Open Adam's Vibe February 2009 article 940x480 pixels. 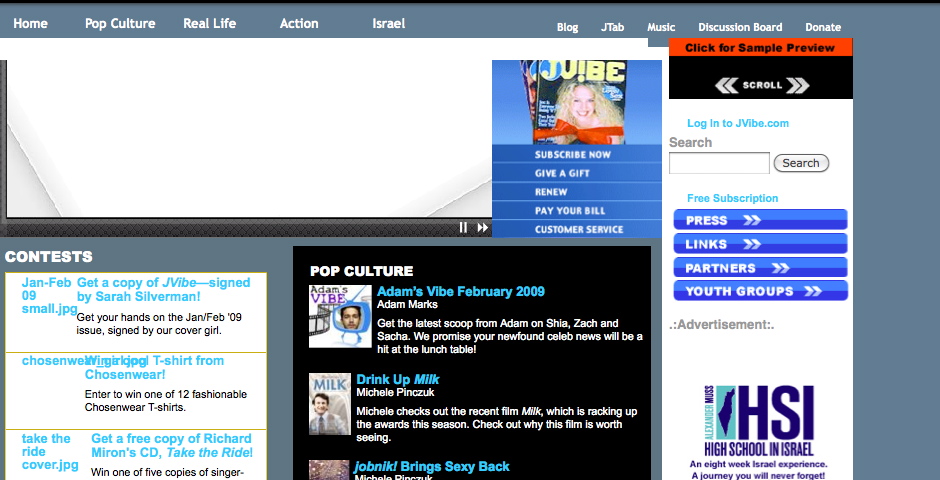[x=461, y=292]
